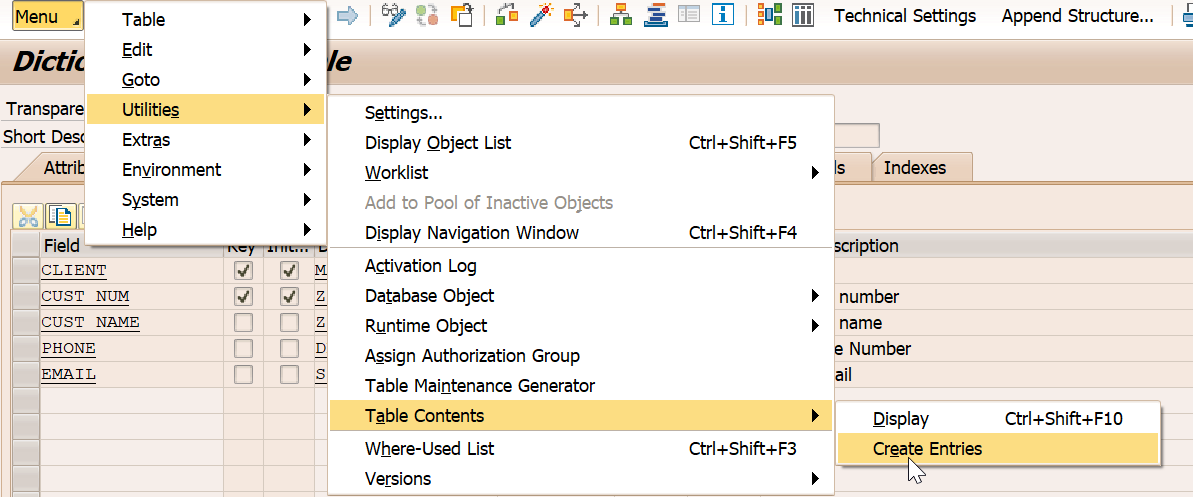The height and width of the screenshot is (497, 1193).
Task: Enable Key checkbox for PHONE row
Action: 243,349
